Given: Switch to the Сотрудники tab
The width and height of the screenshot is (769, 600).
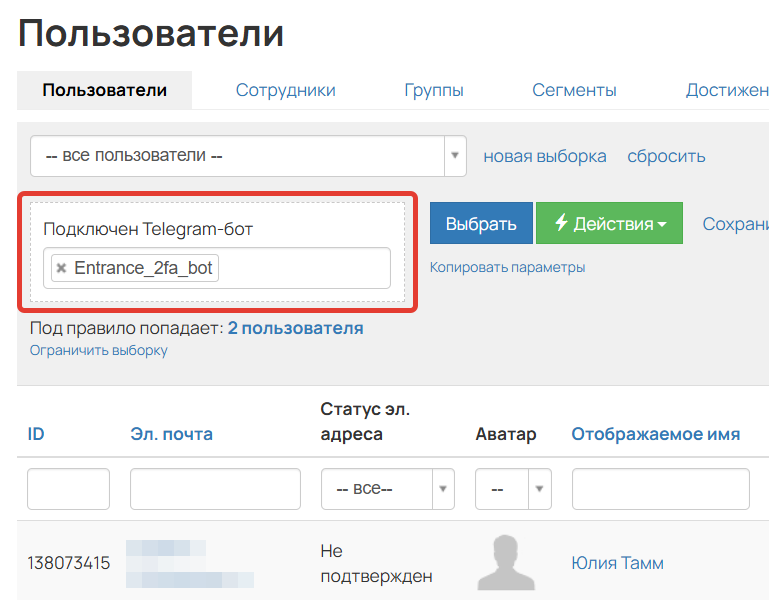Looking at the screenshot, I should [x=285, y=90].
